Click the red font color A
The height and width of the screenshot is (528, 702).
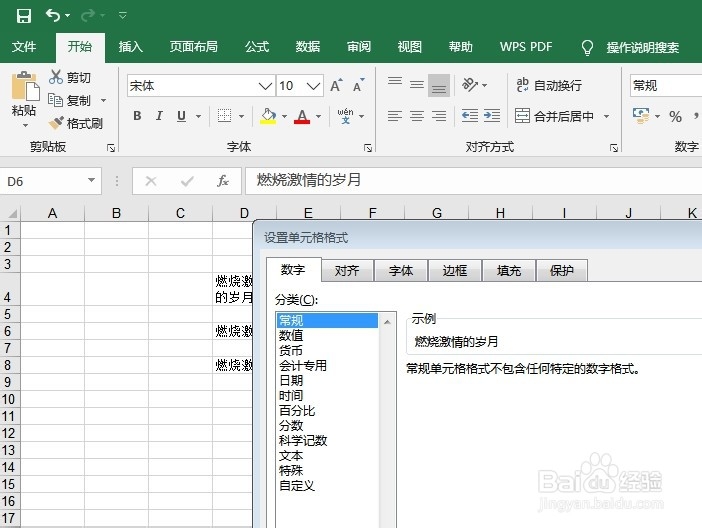(302, 116)
